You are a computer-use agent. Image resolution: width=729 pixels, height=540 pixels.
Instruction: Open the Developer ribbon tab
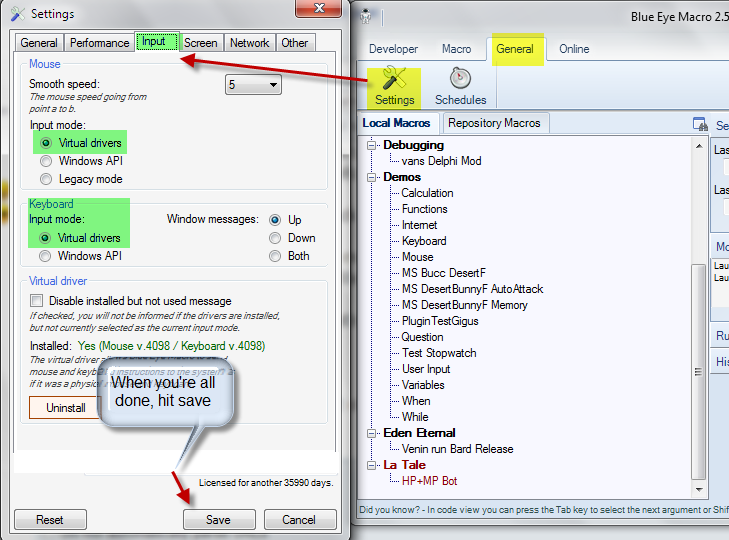point(393,49)
